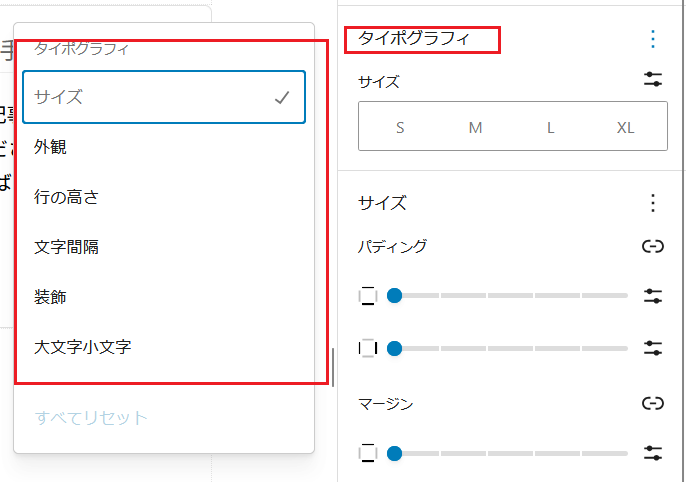This screenshot has height=482, width=686.
Task: Enable 行の高さ in the typography menu
Action: (x=164, y=197)
